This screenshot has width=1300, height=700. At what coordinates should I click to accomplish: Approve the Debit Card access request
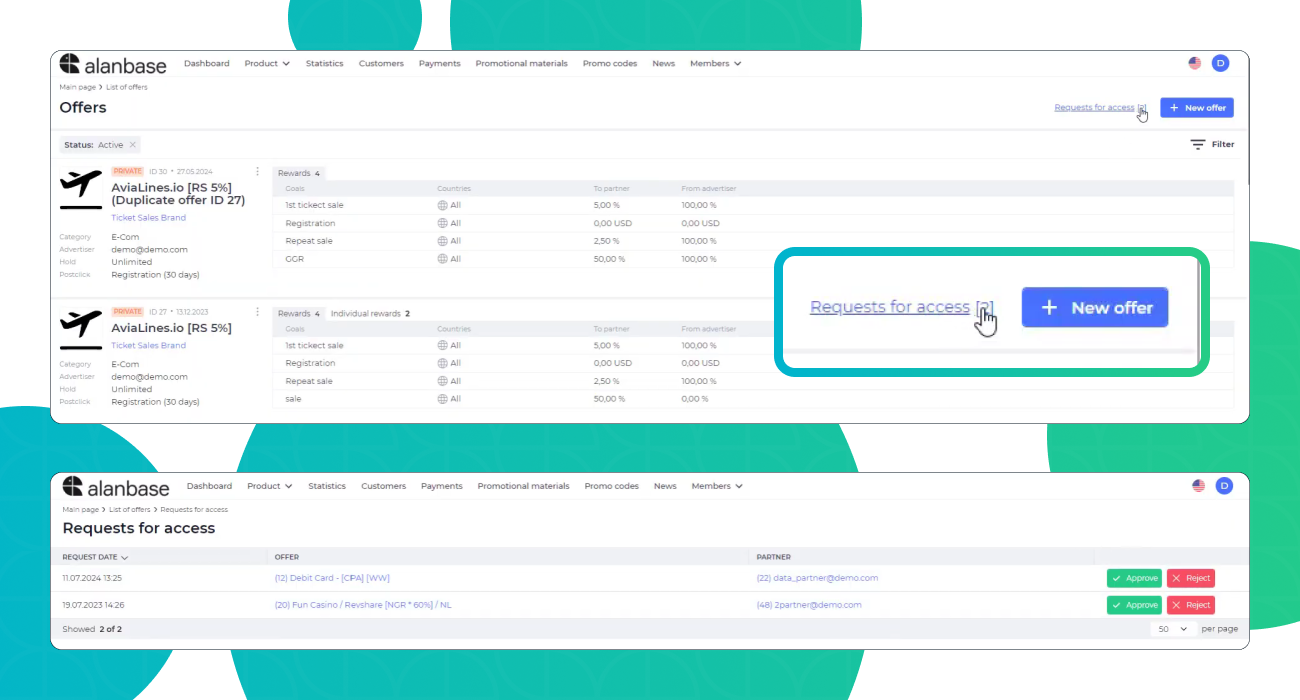pos(1134,578)
